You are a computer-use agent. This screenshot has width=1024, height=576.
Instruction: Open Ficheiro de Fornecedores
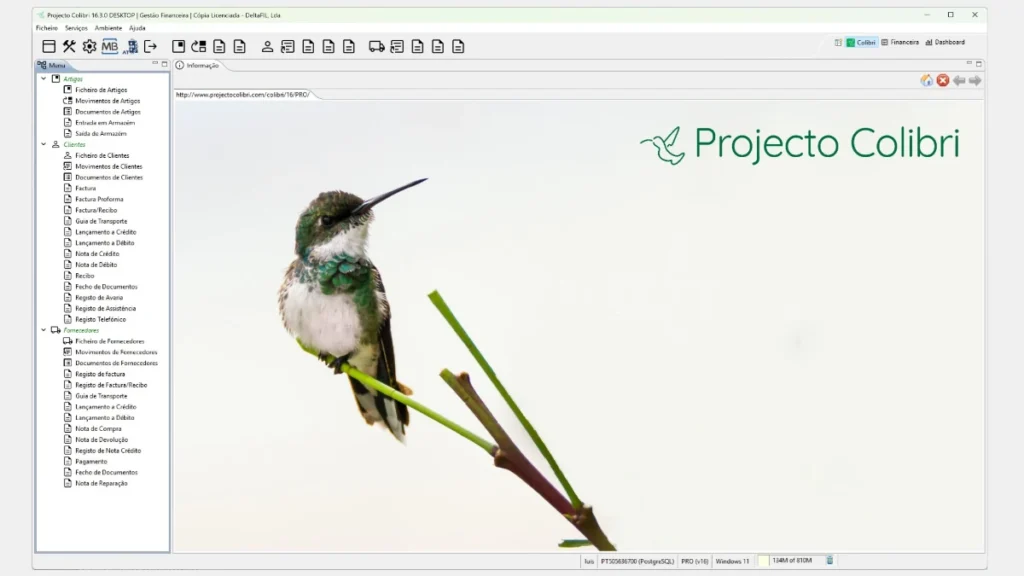tap(109, 341)
